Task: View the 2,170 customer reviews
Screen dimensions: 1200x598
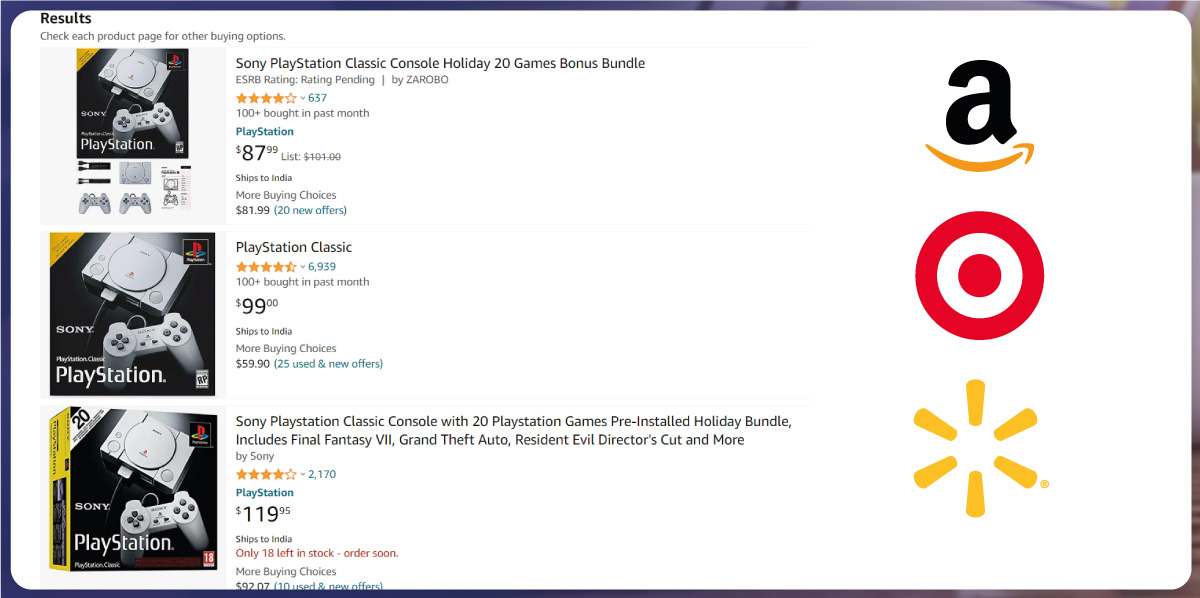Action: click(x=322, y=474)
